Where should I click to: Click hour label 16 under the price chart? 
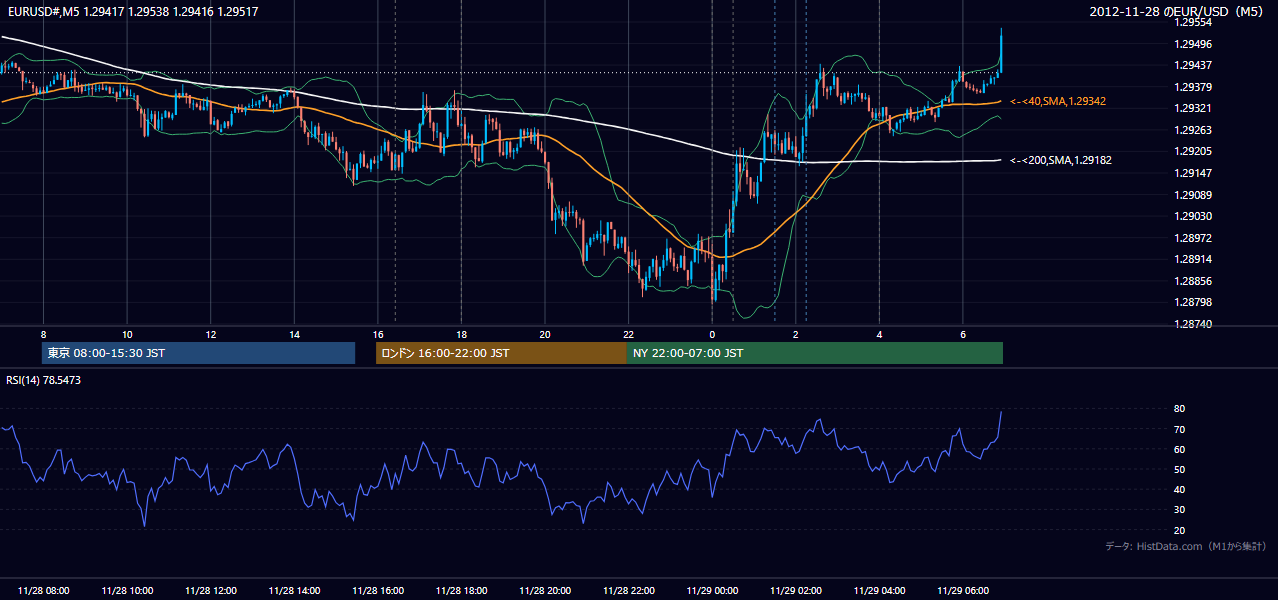point(377,334)
